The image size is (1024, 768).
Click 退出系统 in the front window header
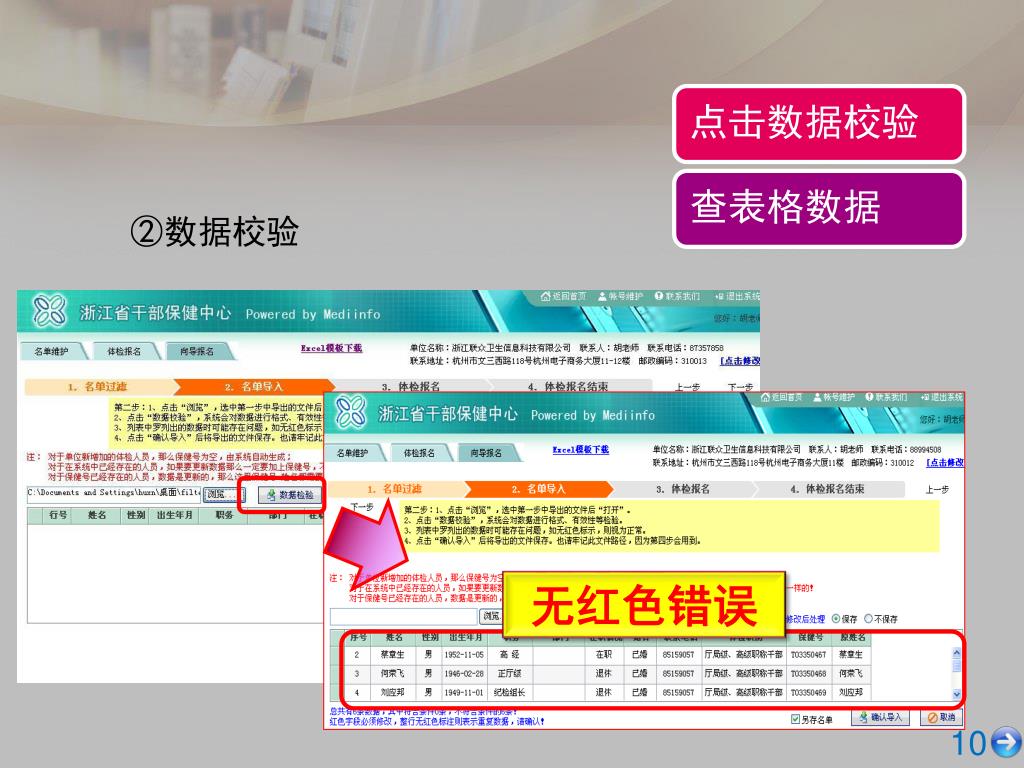(942, 397)
